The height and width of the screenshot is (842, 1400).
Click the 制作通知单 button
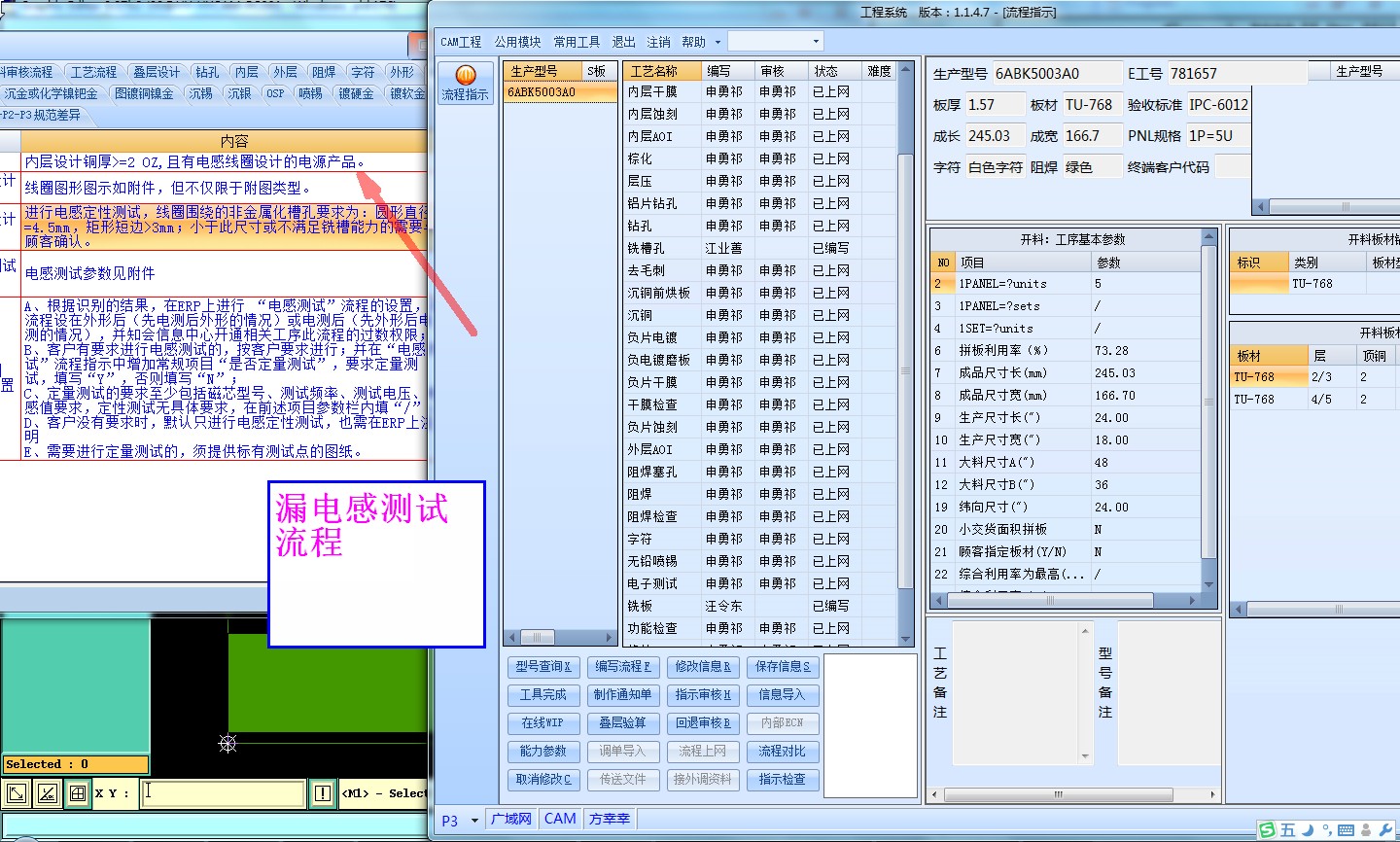coord(622,694)
